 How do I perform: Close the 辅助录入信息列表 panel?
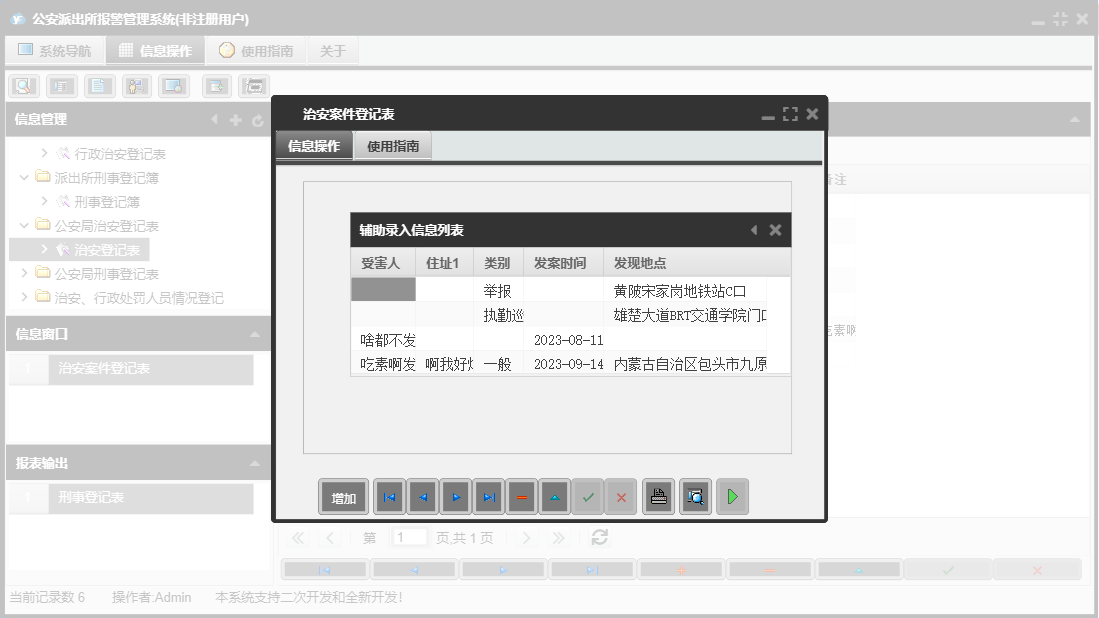pos(775,230)
